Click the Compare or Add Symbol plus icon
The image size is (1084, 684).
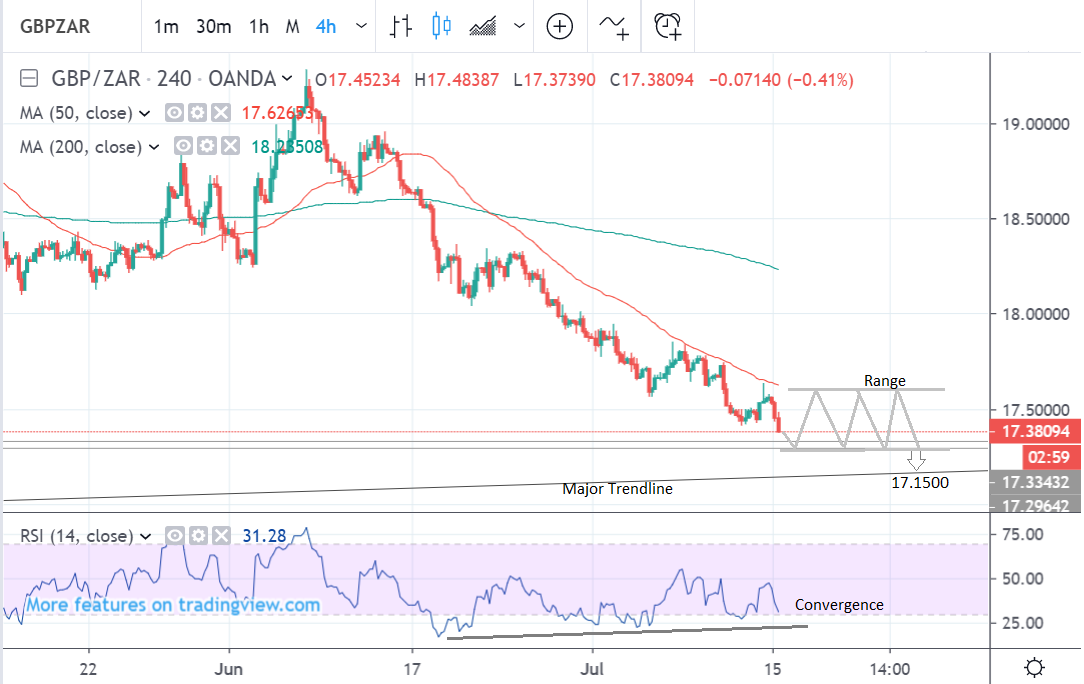tap(559, 26)
